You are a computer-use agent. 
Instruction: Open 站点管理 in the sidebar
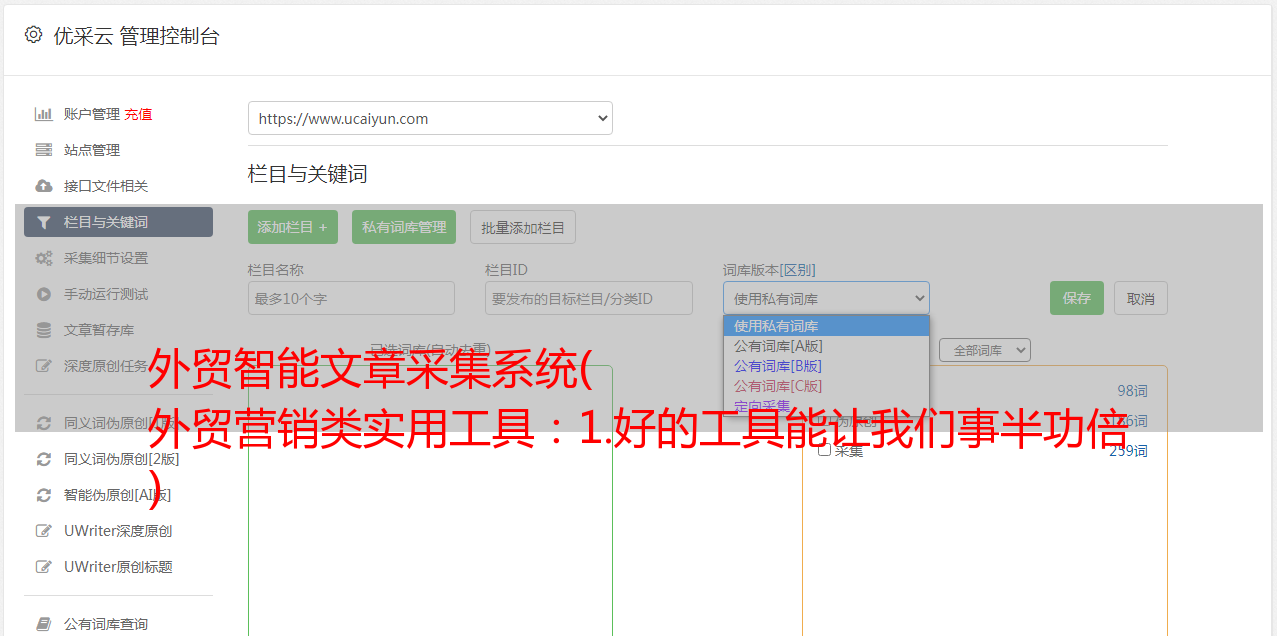click(x=92, y=150)
